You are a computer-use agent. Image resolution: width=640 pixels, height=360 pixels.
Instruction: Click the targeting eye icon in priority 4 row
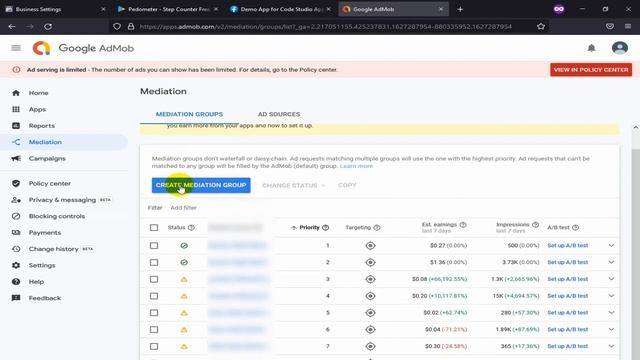point(370,296)
